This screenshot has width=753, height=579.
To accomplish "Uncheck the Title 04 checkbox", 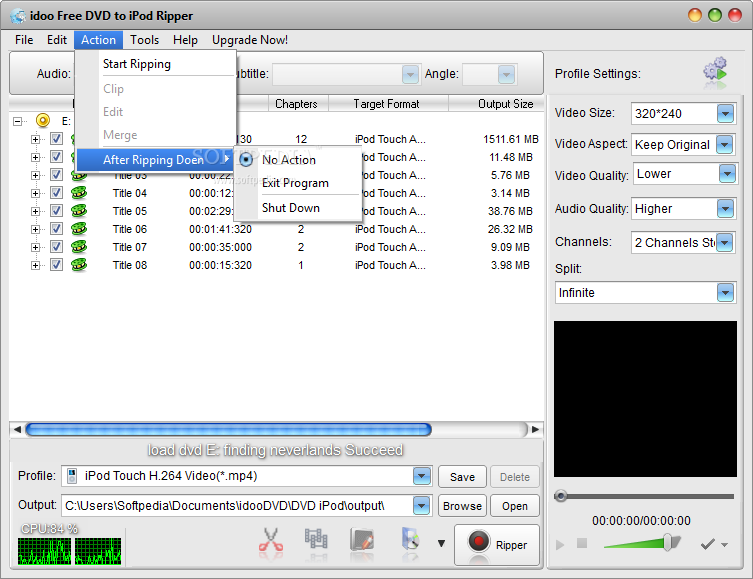I will pos(56,193).
